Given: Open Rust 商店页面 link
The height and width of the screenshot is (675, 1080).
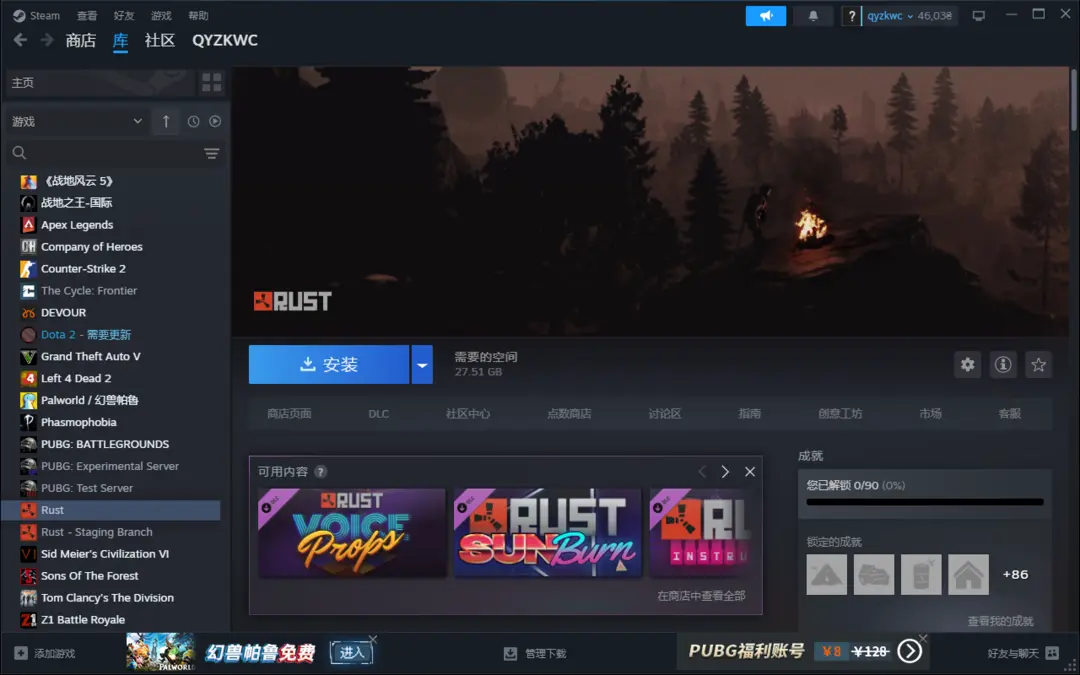Looking at the screenshot, I should (289, 414).
